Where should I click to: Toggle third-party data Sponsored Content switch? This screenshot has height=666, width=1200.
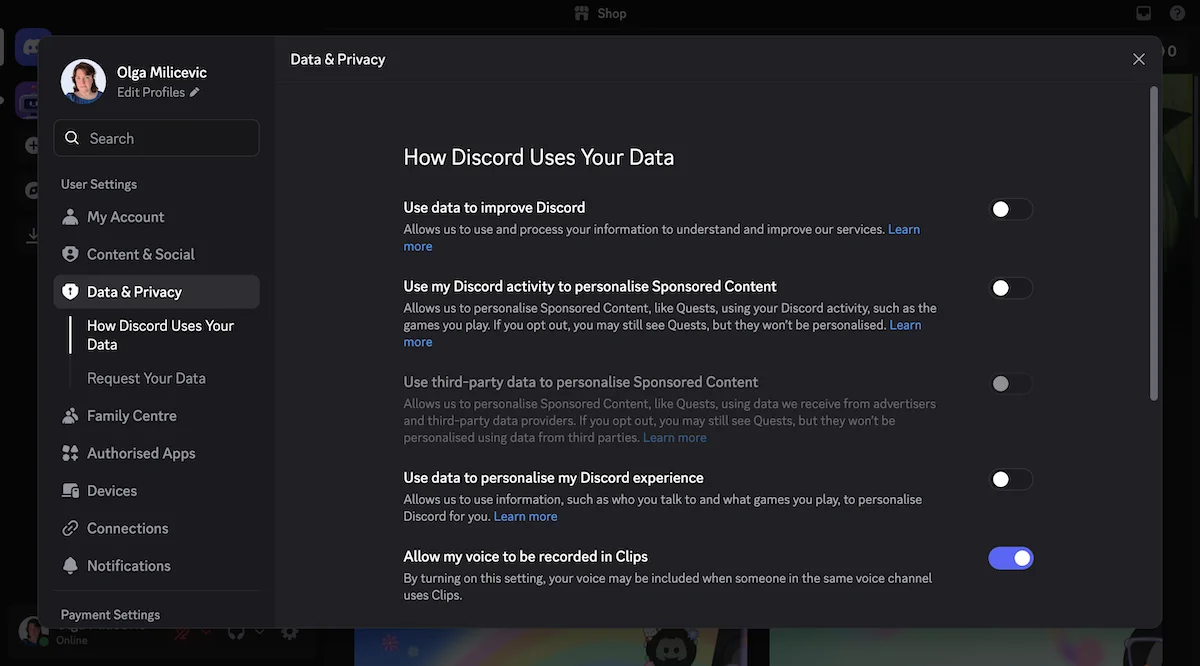1010,384
